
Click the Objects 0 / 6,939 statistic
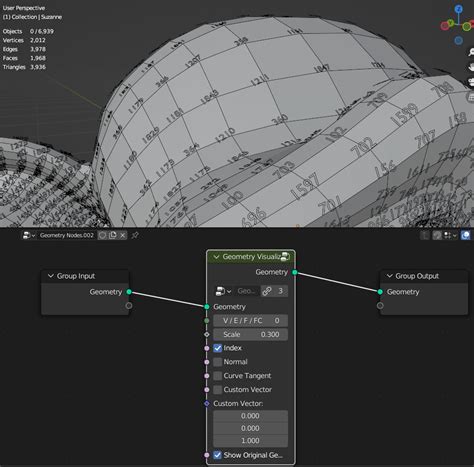tap(28, 31)
